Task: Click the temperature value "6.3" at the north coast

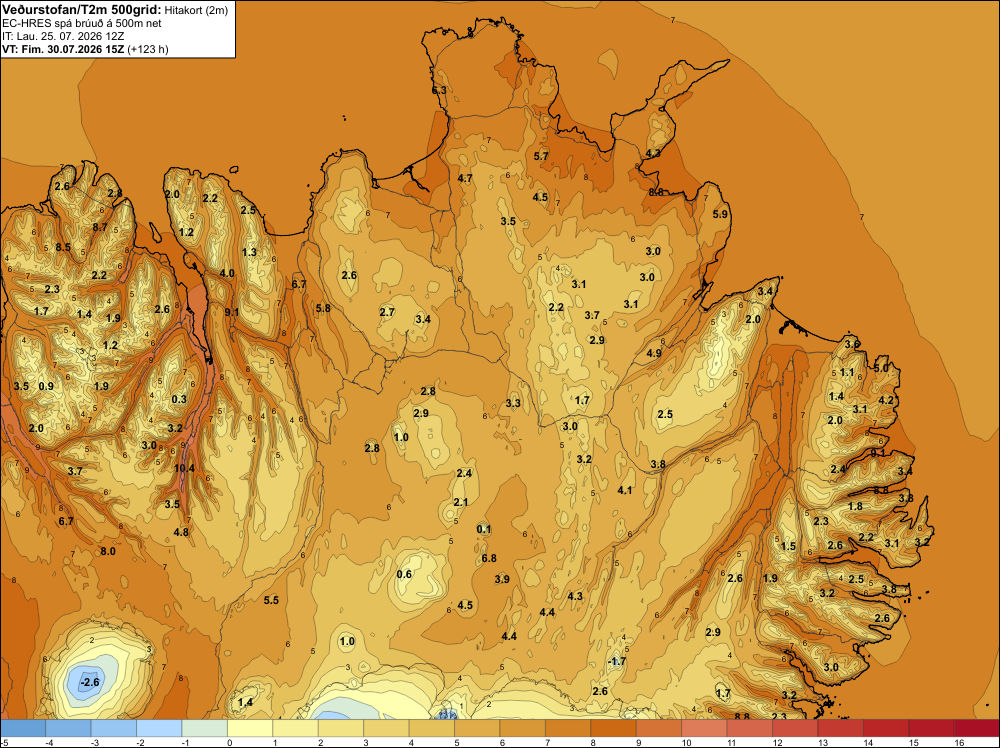Action: pos(439,91)
